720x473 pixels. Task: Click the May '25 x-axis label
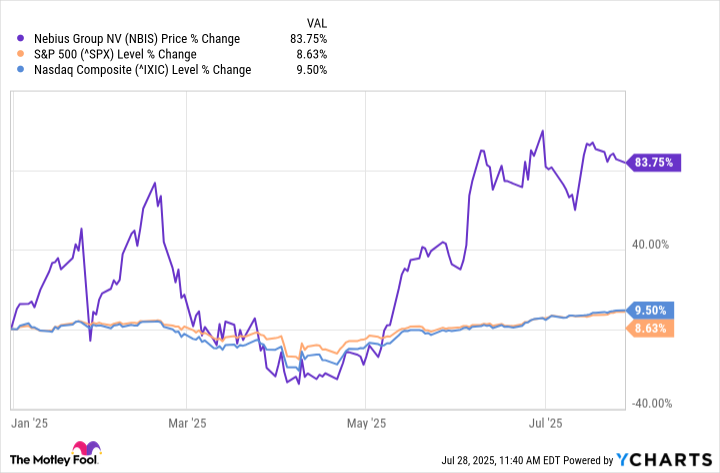point(367,422)
